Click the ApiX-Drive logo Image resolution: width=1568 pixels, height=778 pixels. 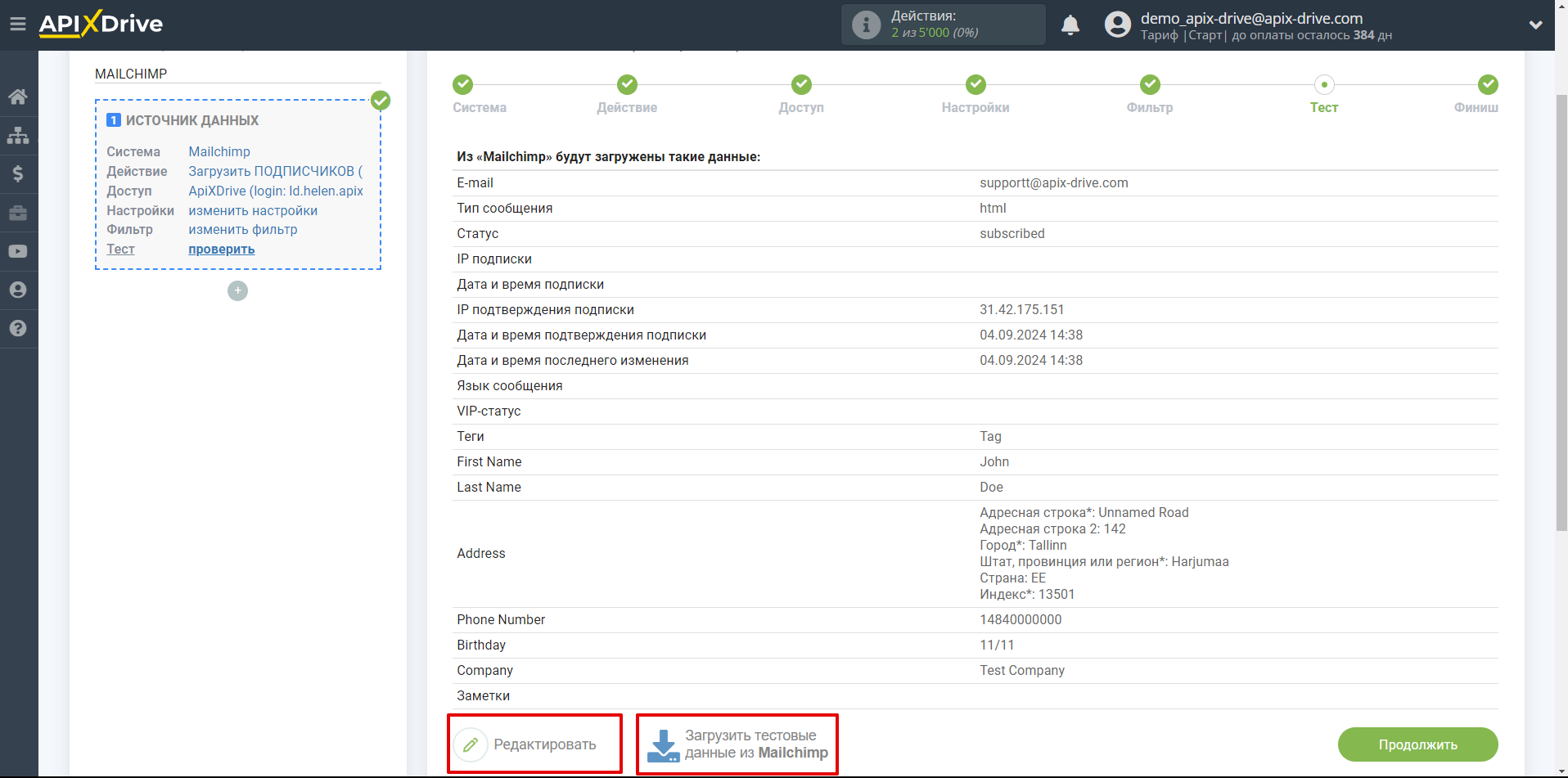[x=101, y=24]
